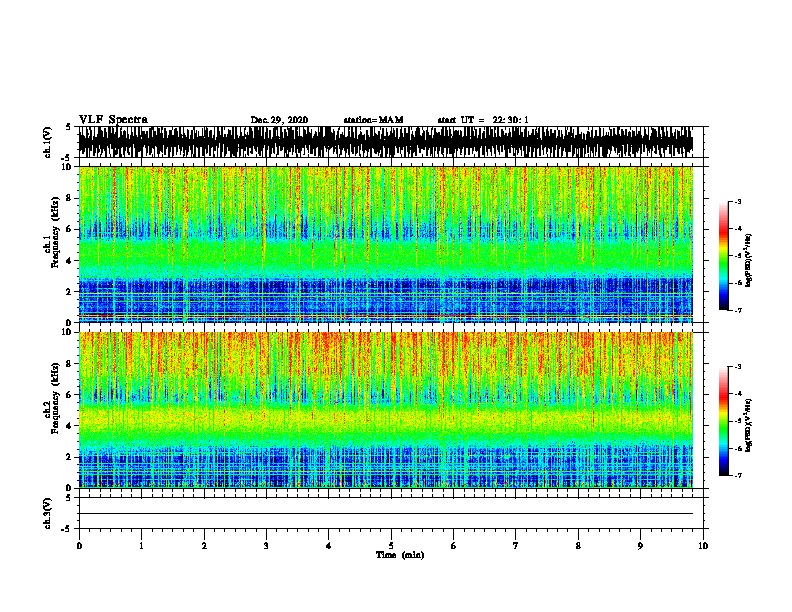Viewport: 792px width, 612px height.
Task: Click the "-7" label on ch.1 colorbar
Action: pyautogui.click(x=737, y=310)
